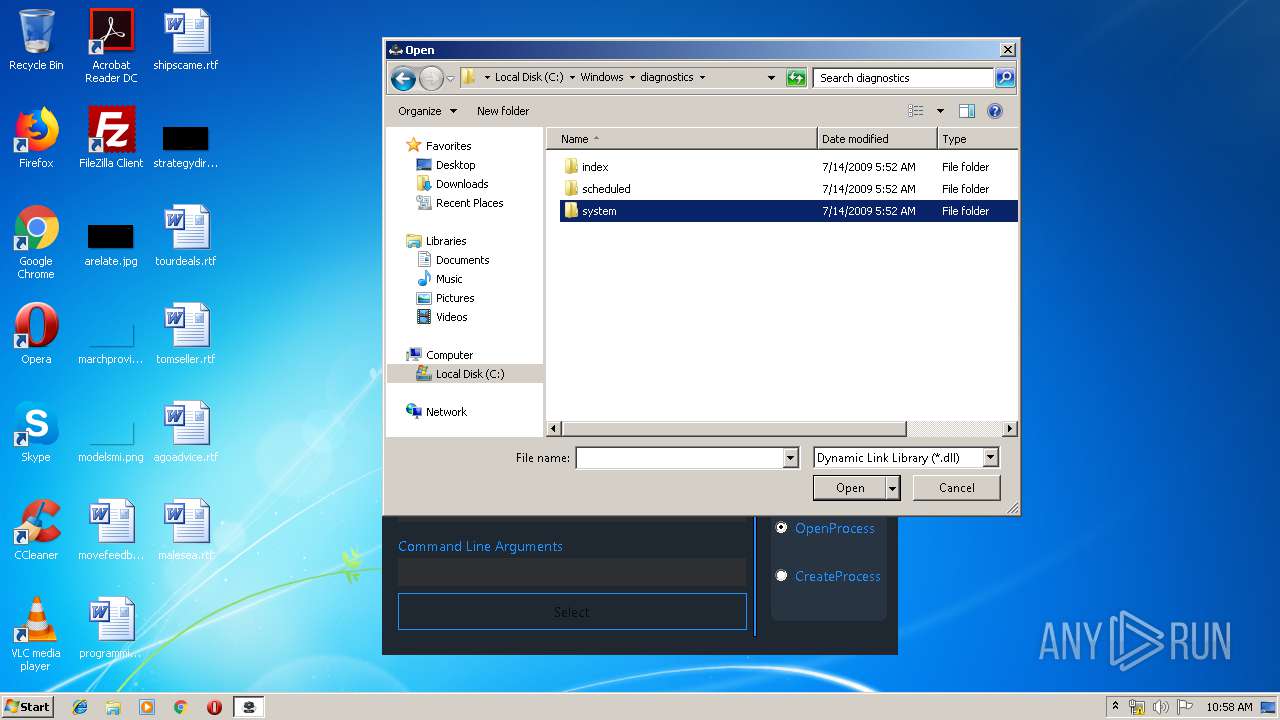
Task: Click the search magnifier icon
Action: click(1005, 78)
